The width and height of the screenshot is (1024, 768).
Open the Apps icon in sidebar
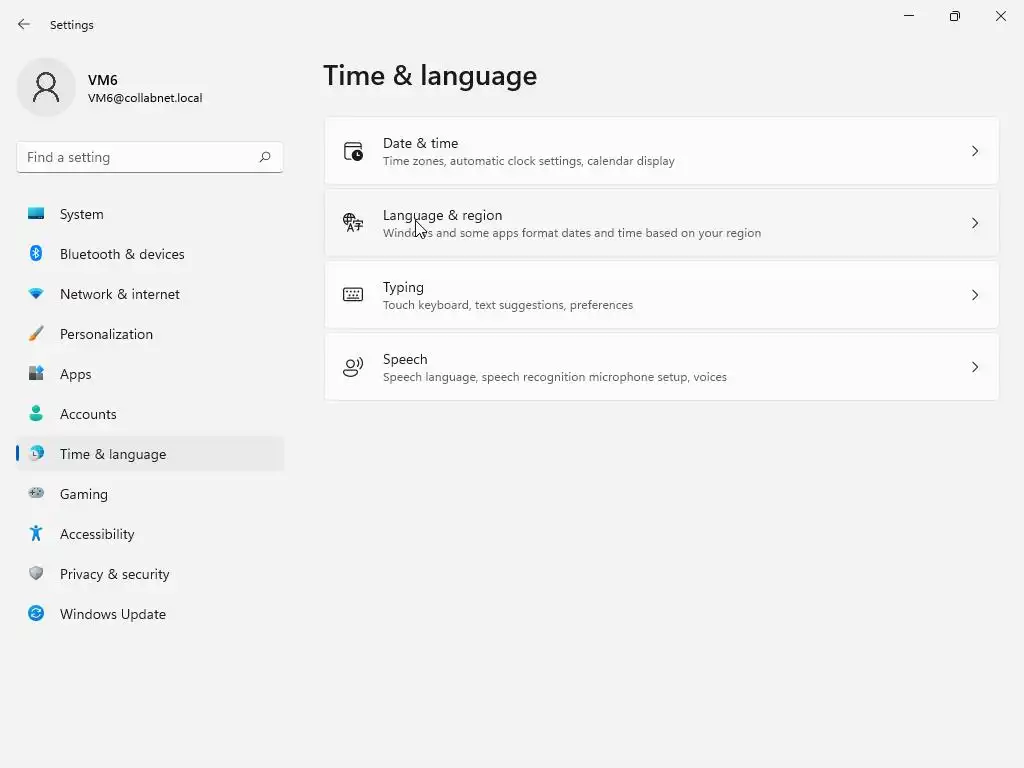[36, 374]
